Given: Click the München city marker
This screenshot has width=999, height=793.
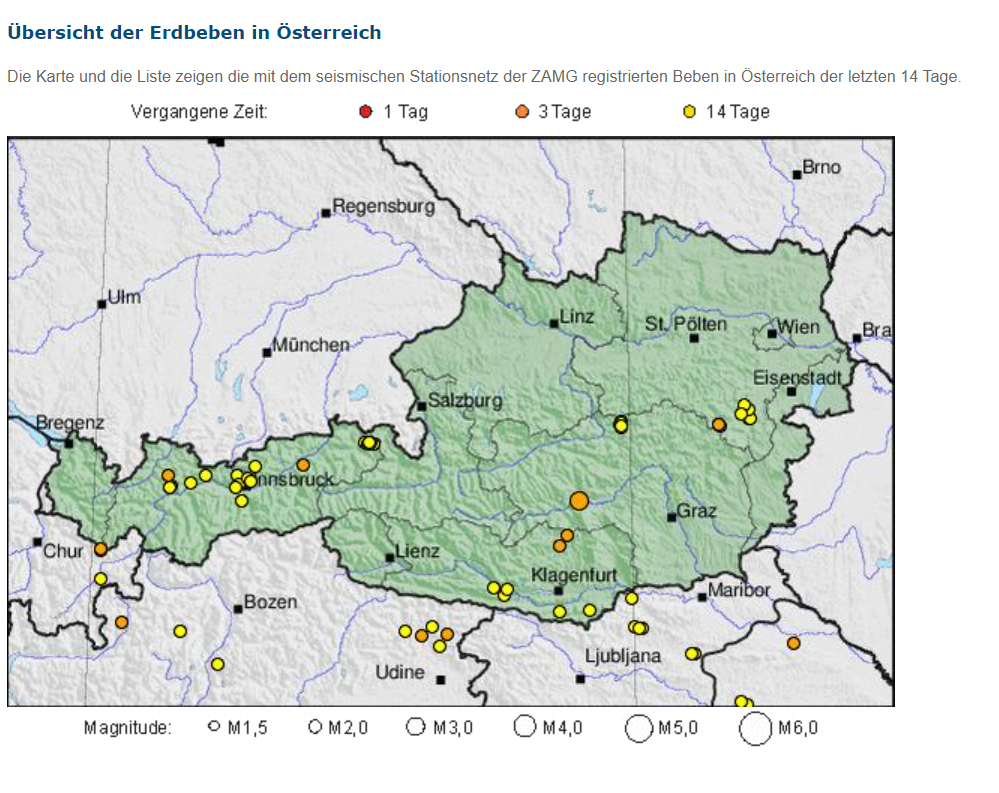Looking at the screenshot, I should (267, 352).
